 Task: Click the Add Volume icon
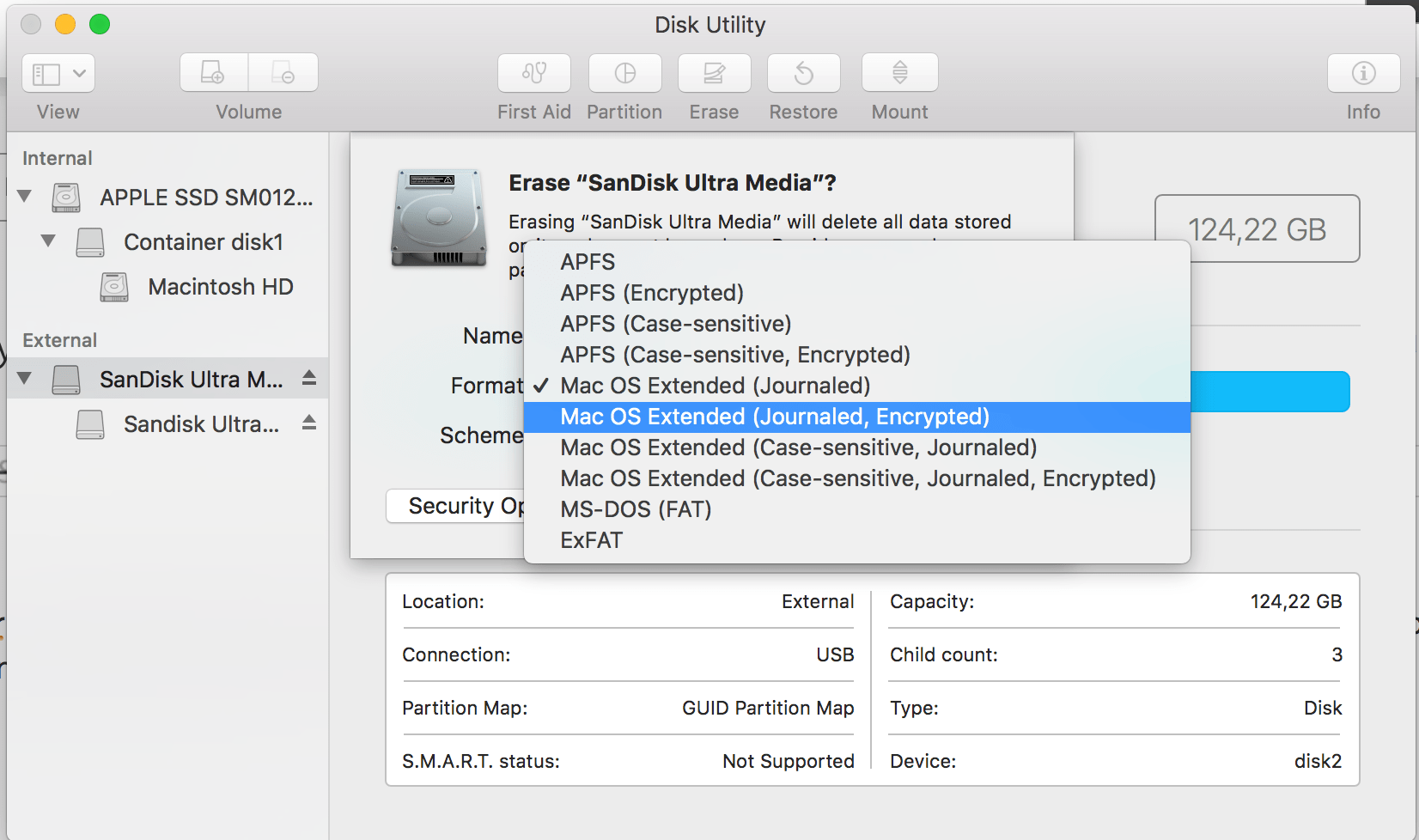212,73
